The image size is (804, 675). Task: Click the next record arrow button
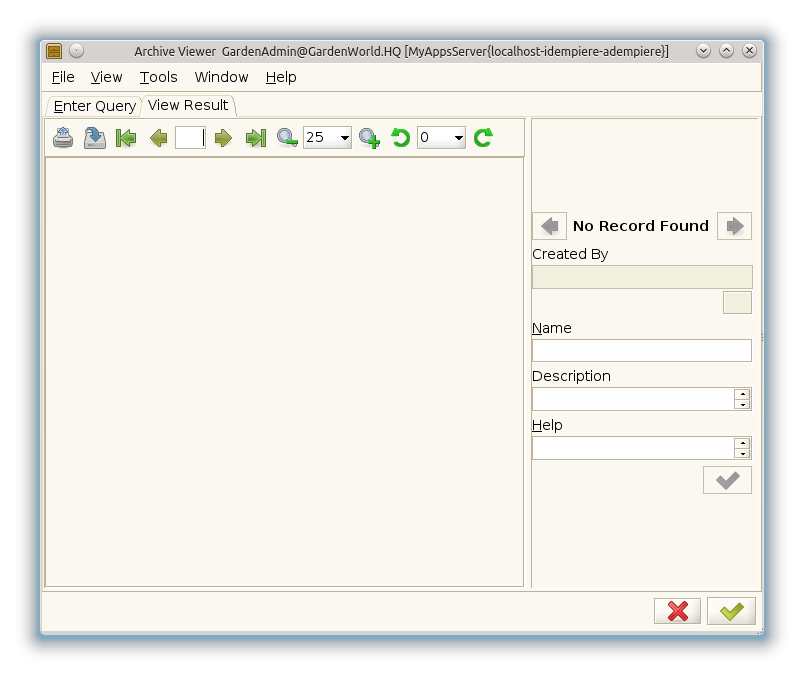(x=734, y=226)
